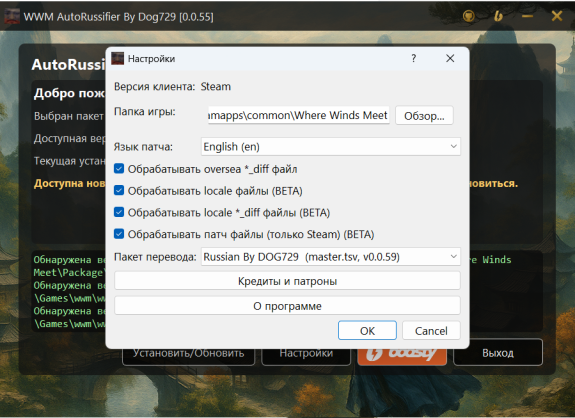This screenshot has width=575, height=418.
Task: Click the AutoRussifier app icon in title bar
Action: point(12,16)
